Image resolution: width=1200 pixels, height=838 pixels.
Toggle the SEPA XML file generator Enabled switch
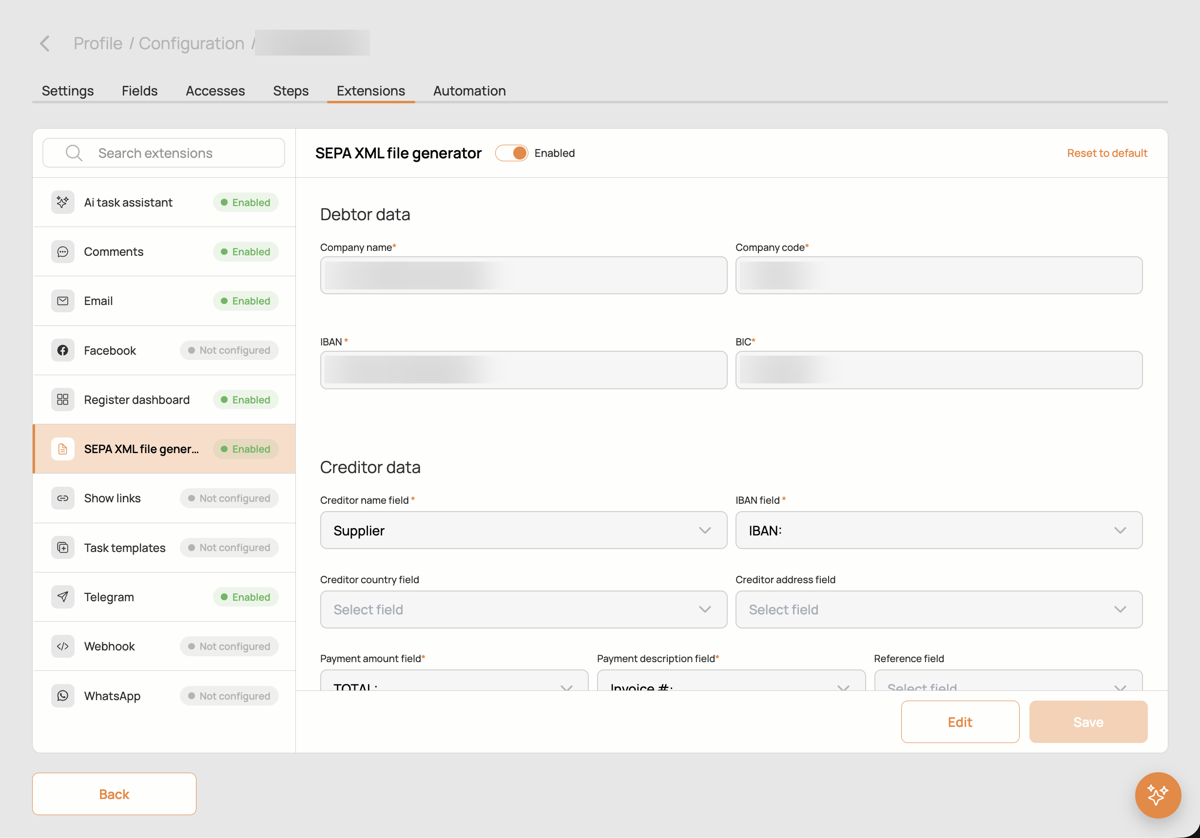point(511,153)
